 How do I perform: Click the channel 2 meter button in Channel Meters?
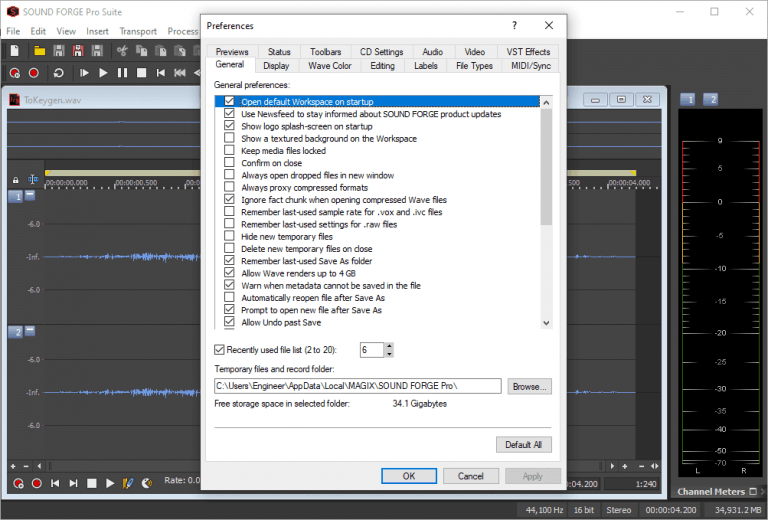coord(711,99)
